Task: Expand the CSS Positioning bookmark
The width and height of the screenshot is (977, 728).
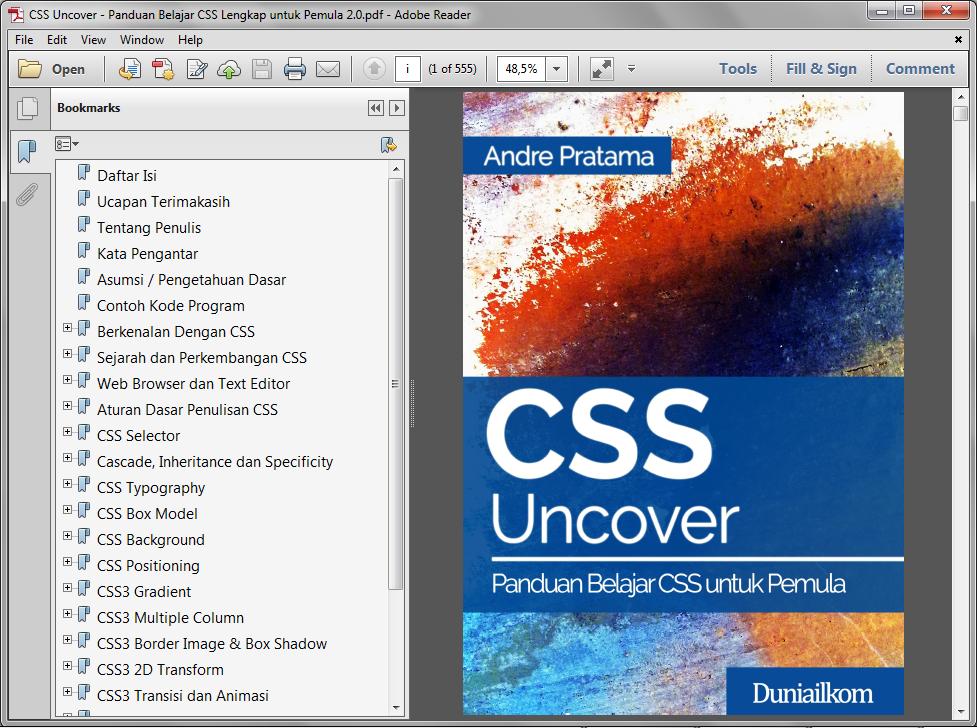Action: 67,562
